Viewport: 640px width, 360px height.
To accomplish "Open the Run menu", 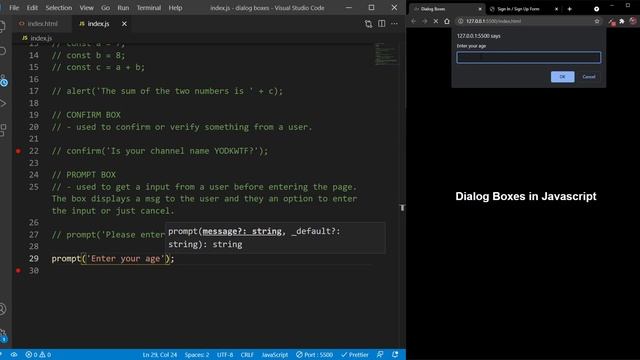I will point(123,8).
